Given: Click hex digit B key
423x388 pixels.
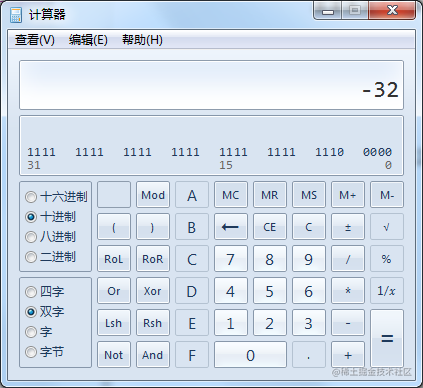Looking at the screenshot, I should (192, 227).
